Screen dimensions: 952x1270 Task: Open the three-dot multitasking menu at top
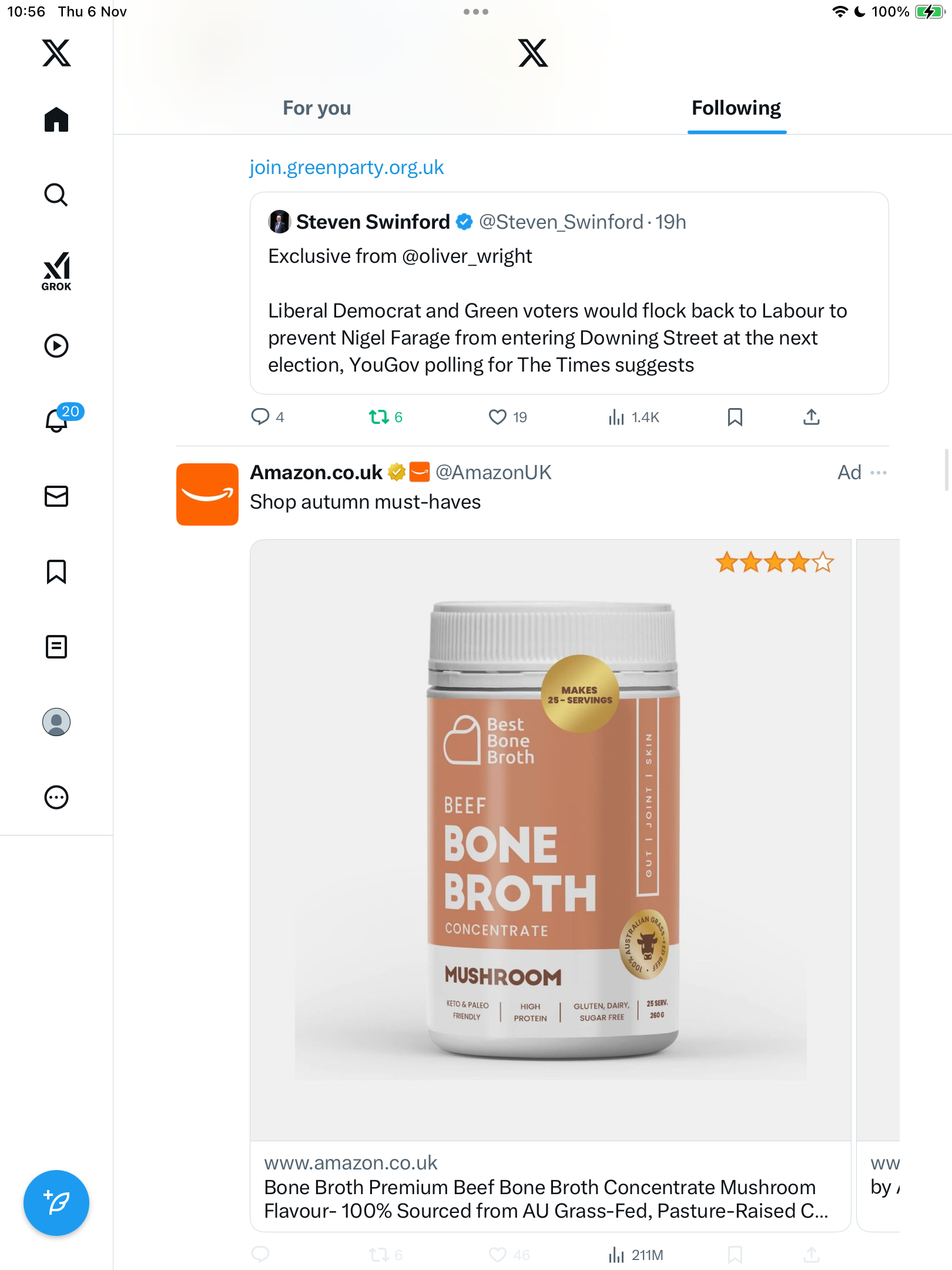pos(475,12)
